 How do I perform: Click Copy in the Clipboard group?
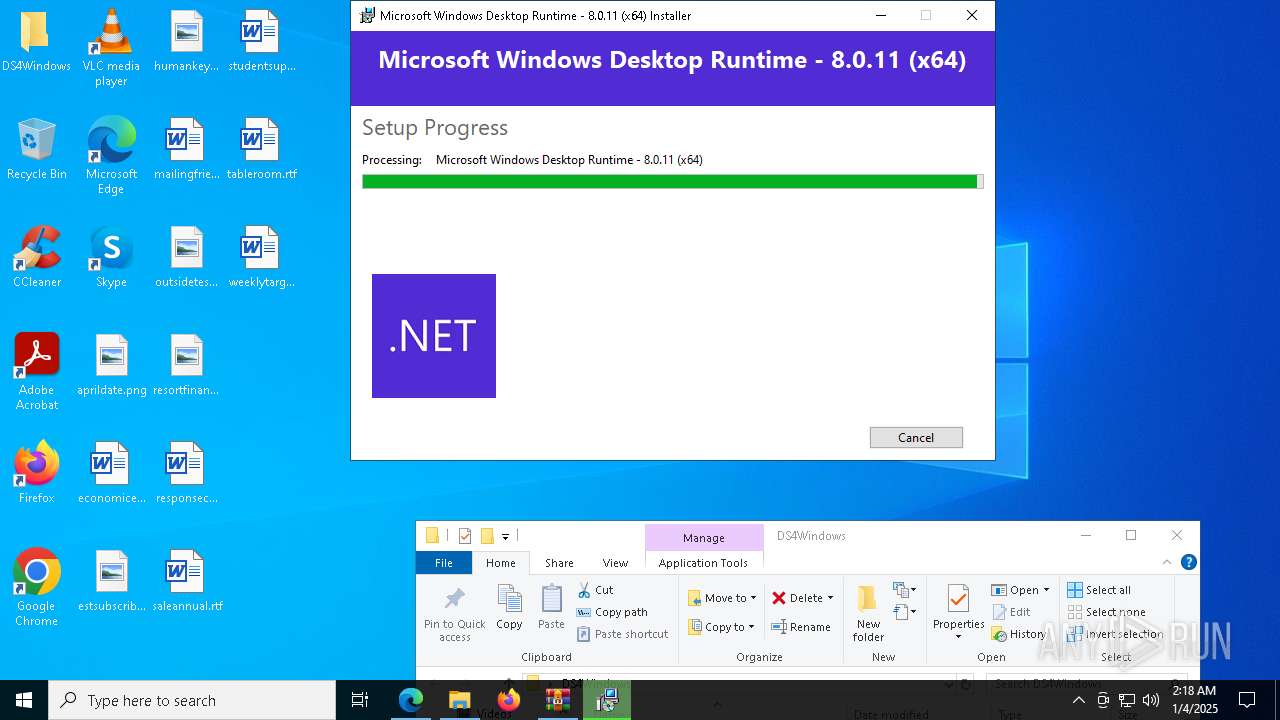click(x=509, y=608)
